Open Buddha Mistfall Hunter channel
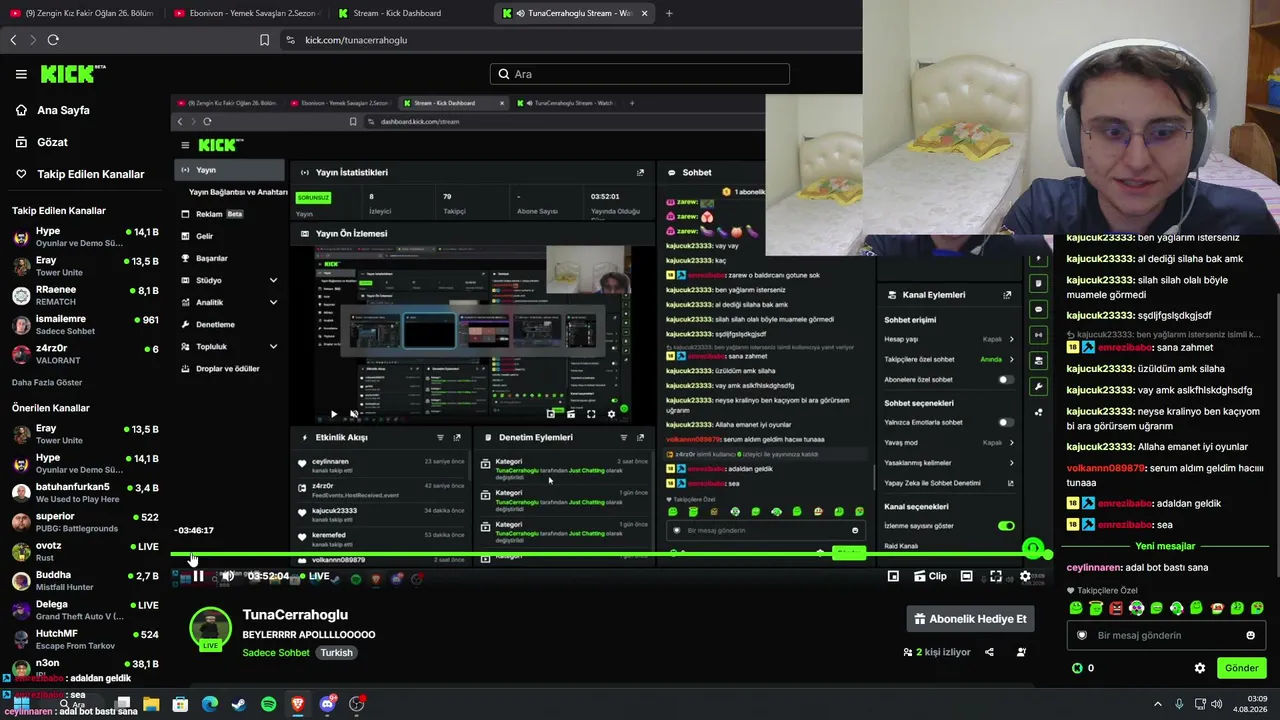Screen dimensions: 1280x720 point(85,580)
